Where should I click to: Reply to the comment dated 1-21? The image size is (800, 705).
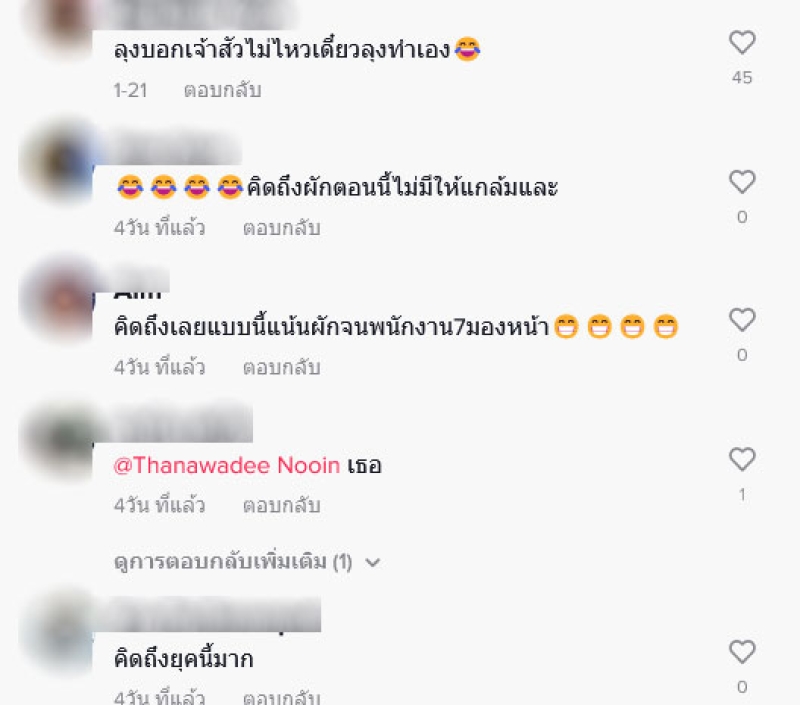[x=222, y=90]
